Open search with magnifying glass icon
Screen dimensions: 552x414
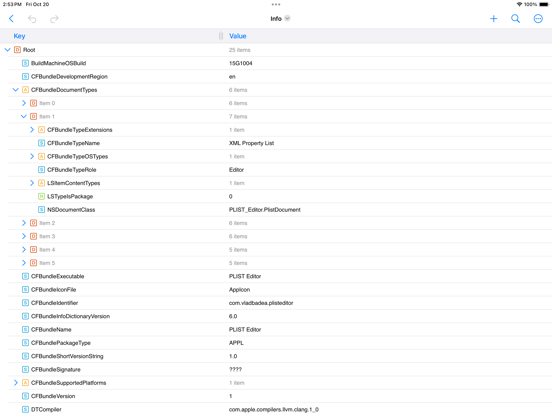(515, 19)
